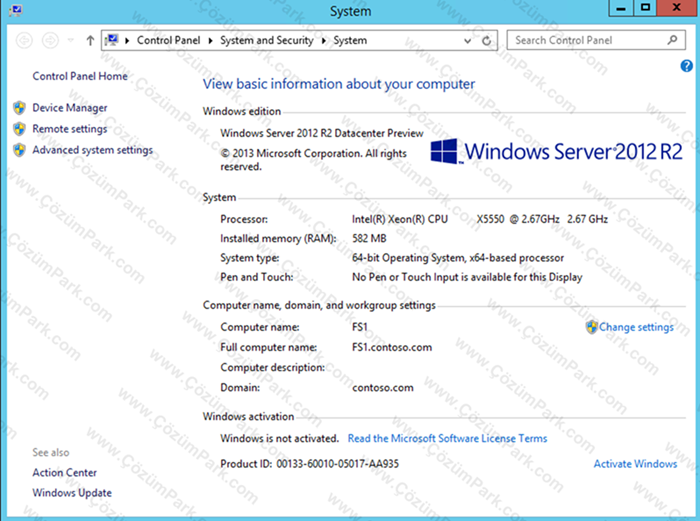
Task: Go up one level with the Up arrow
Action: click(x=90, y=41)
